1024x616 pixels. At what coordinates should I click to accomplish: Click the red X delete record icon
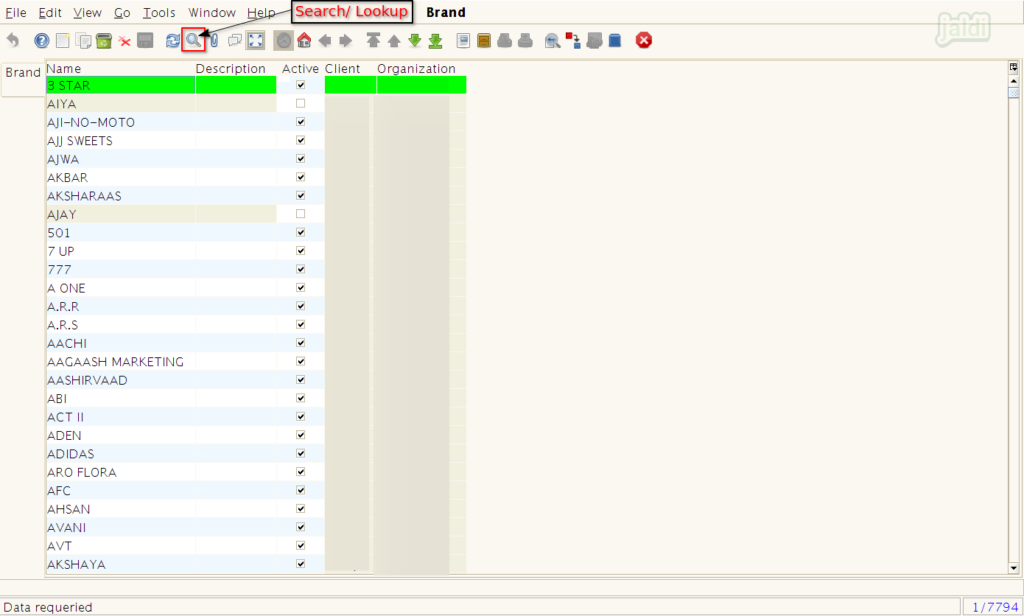point(124,41)
